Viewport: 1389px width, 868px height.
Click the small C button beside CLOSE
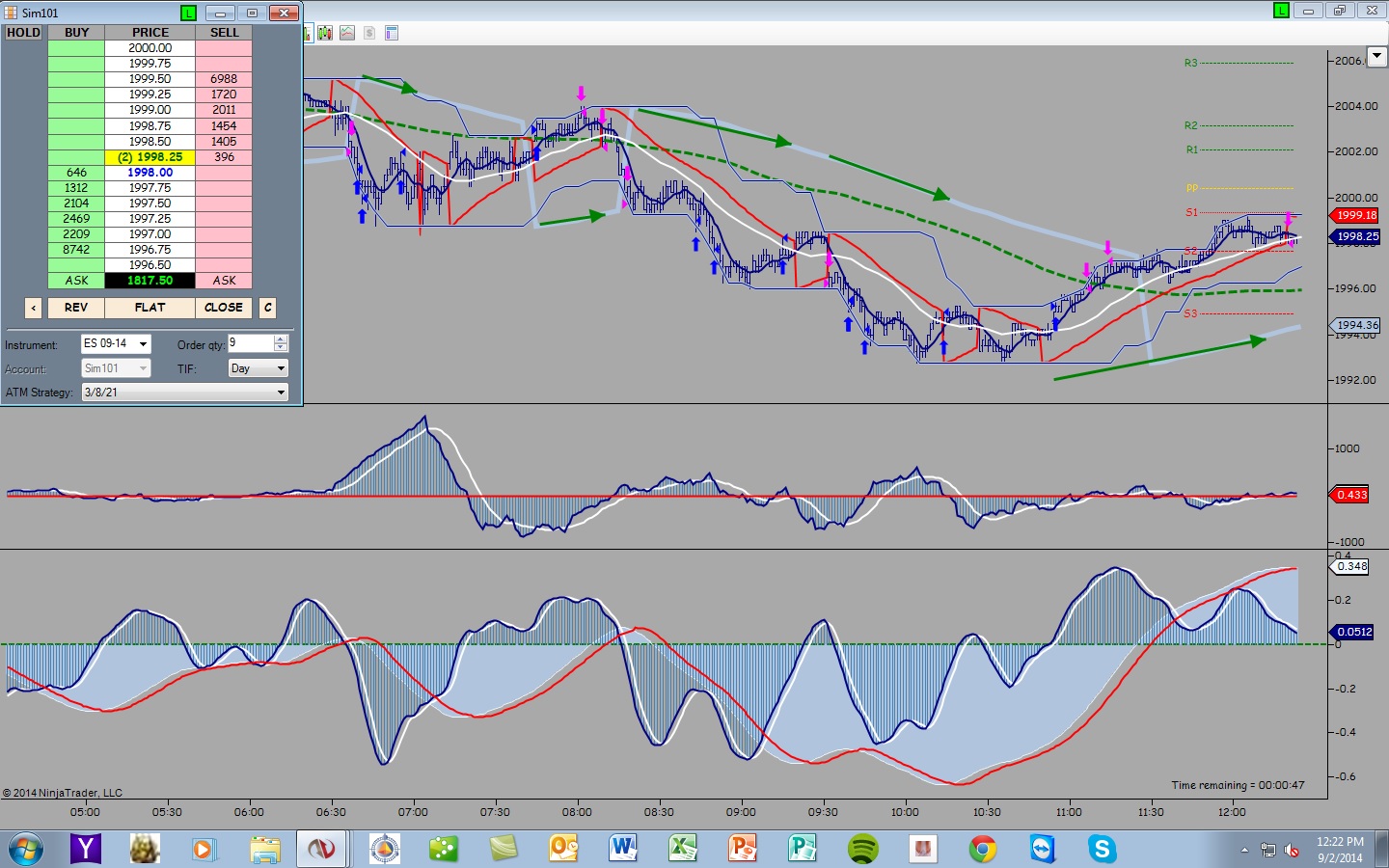(268, 308)
